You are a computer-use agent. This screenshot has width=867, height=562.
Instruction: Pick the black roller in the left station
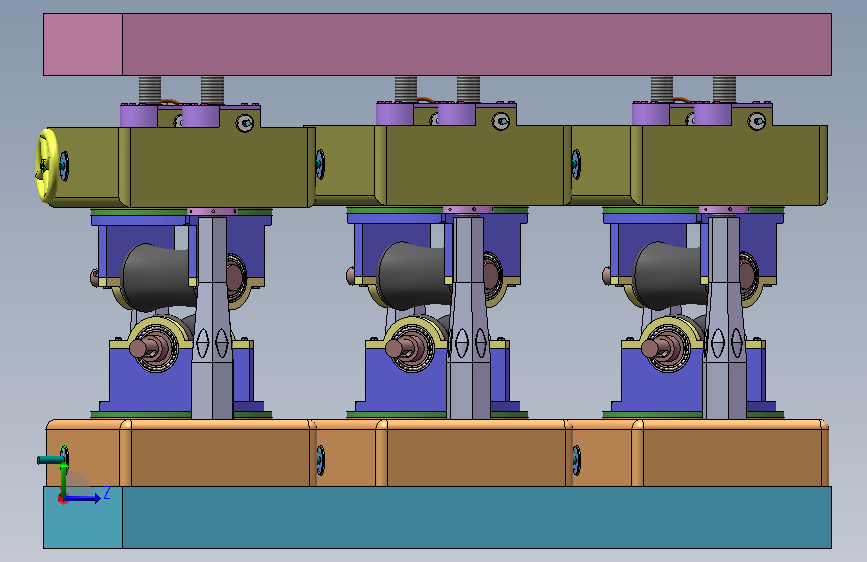point(158,277)
